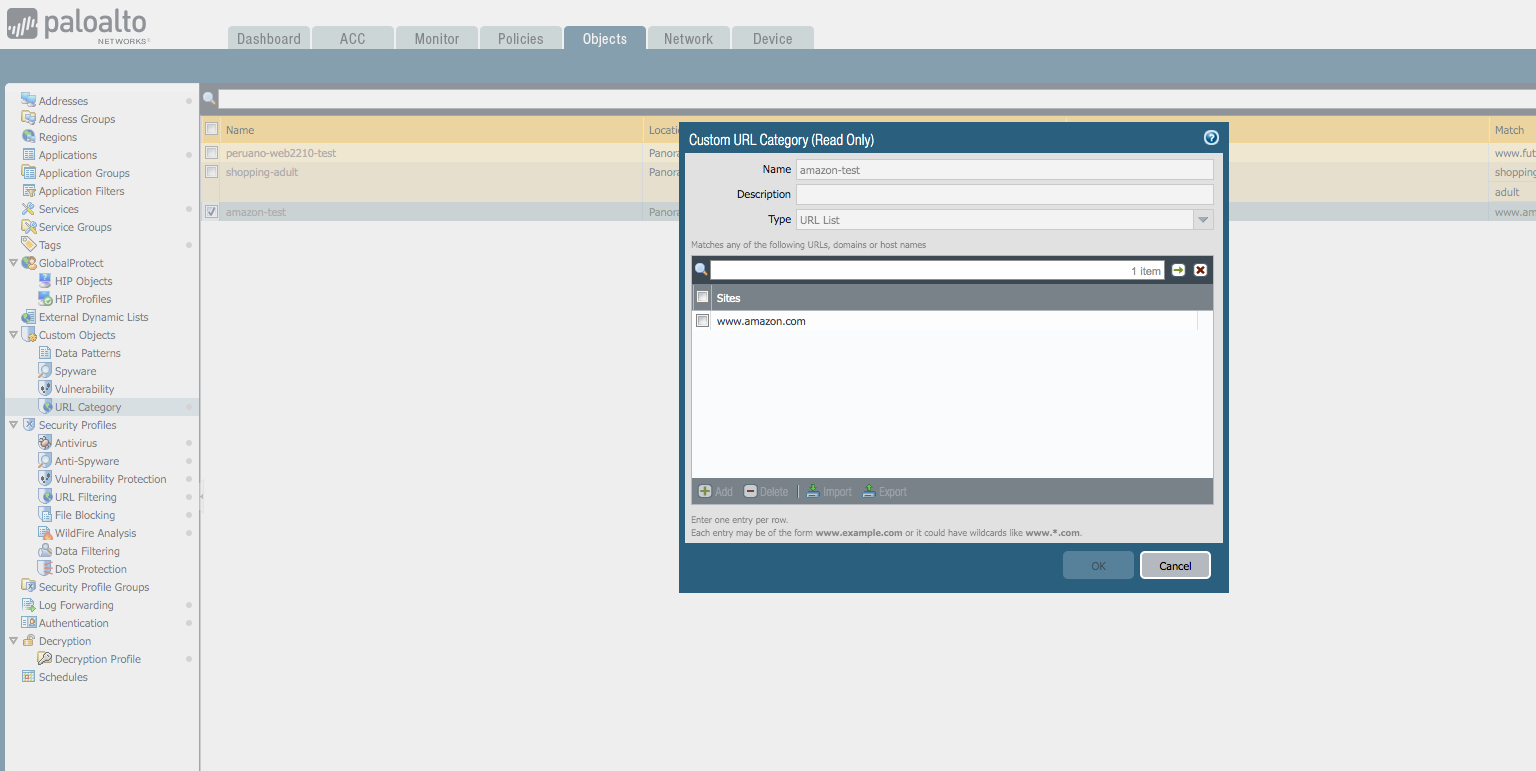The height and width of the screenshot is (771, 1536).
Task: Click the Delete button below sites list
Action: (x=766, y=491)
